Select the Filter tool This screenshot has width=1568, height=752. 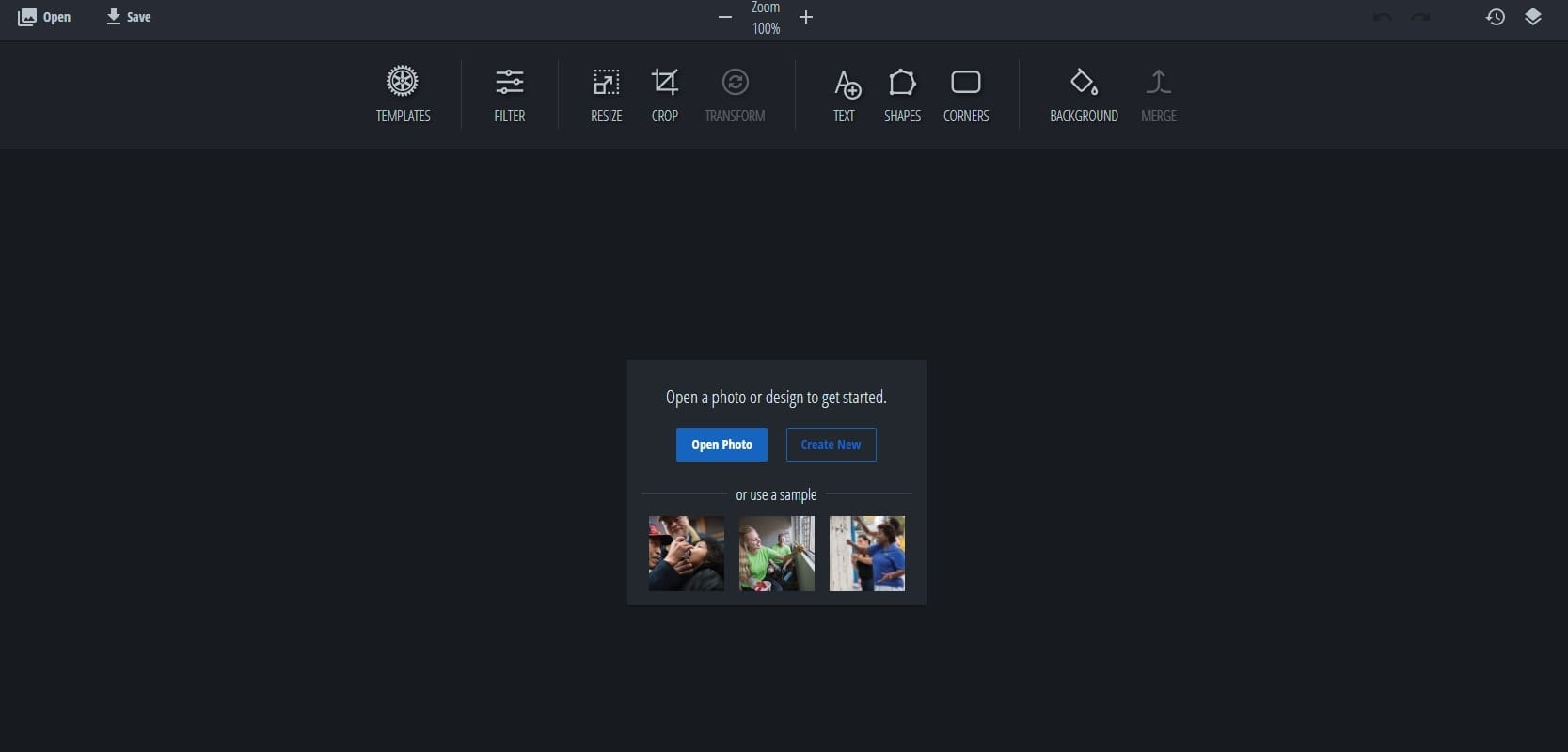509,94
